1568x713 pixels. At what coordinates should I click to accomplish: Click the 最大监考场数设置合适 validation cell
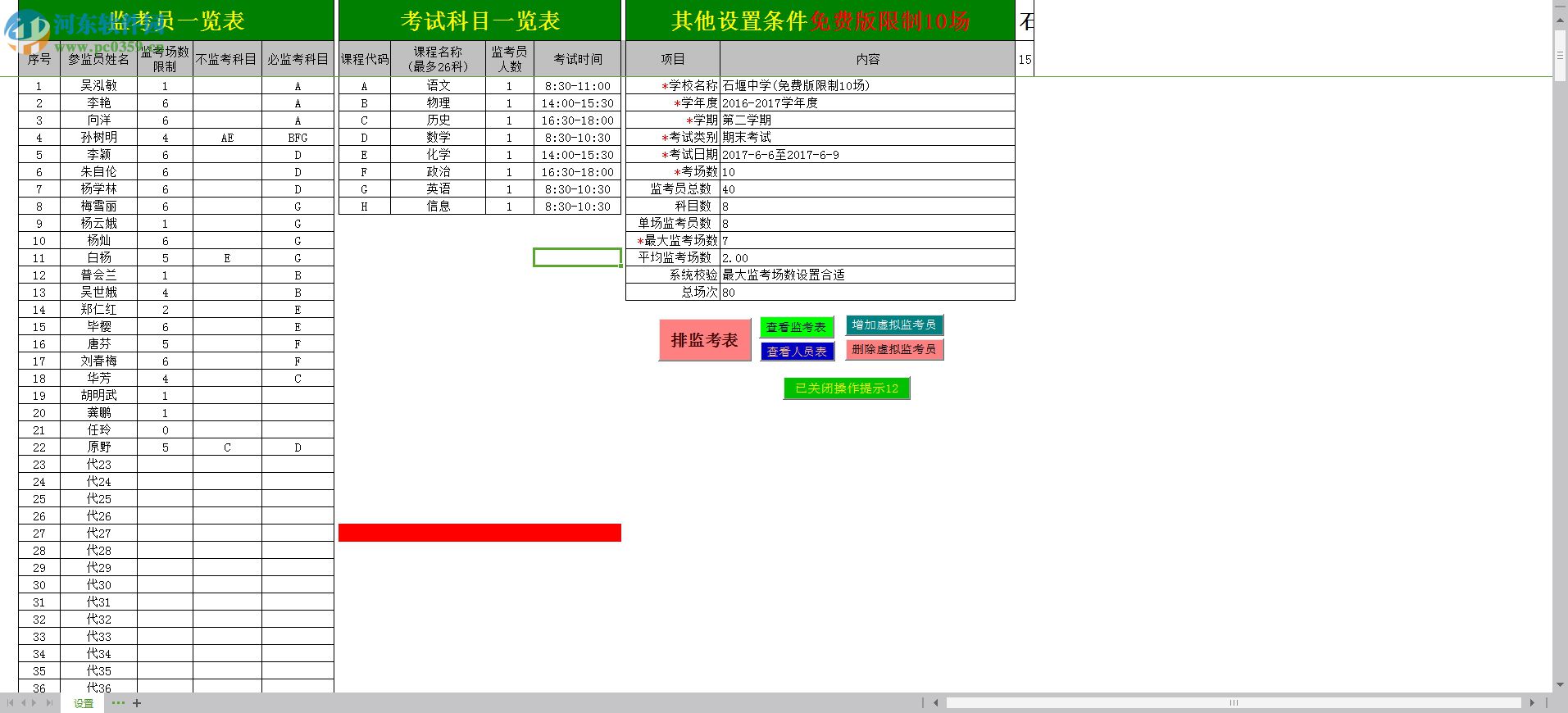(x=867, y=275)
